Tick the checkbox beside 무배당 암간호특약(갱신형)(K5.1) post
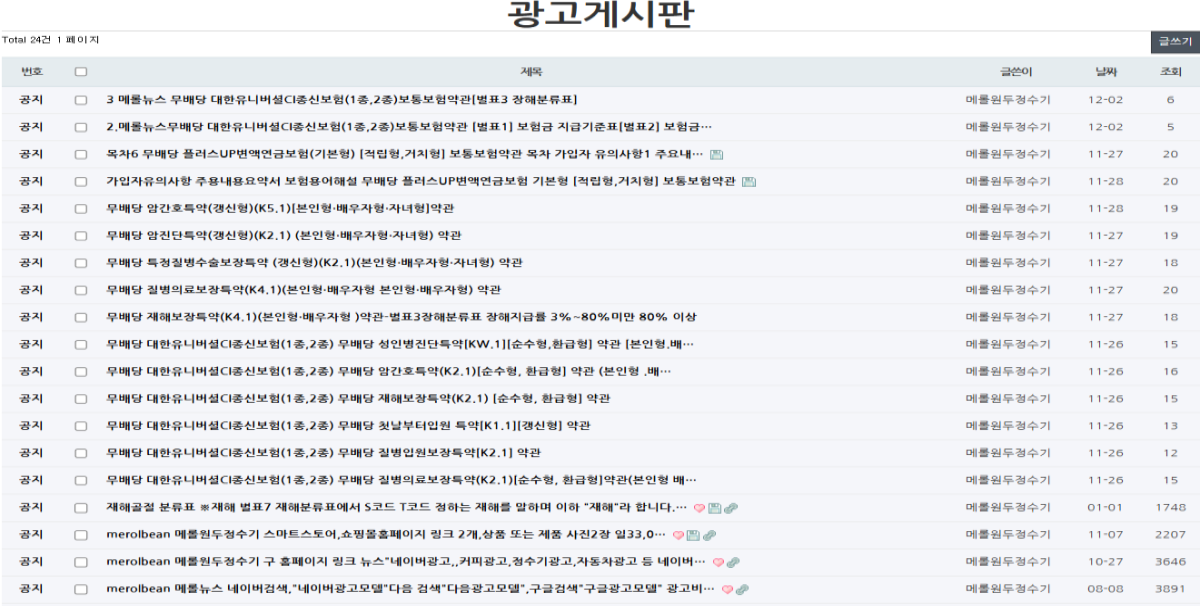The height and width of the screenshot is (606, 1200). [81, 208]
